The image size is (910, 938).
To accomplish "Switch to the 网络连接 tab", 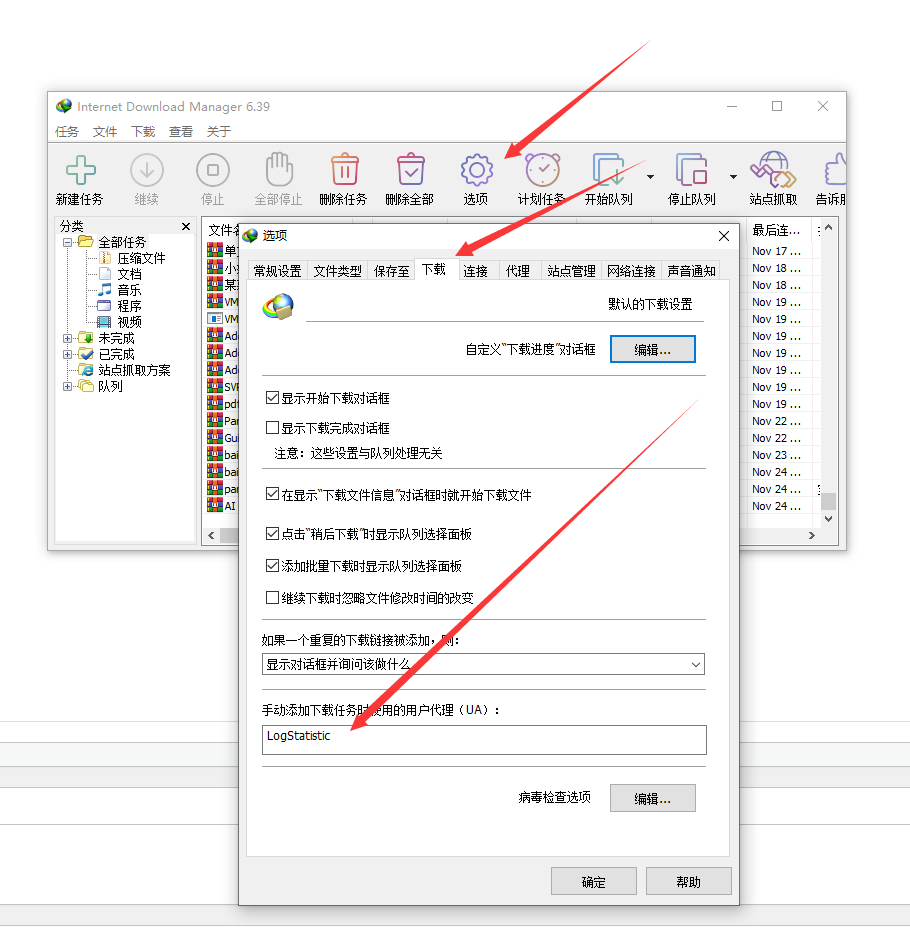I will [631, 271].
